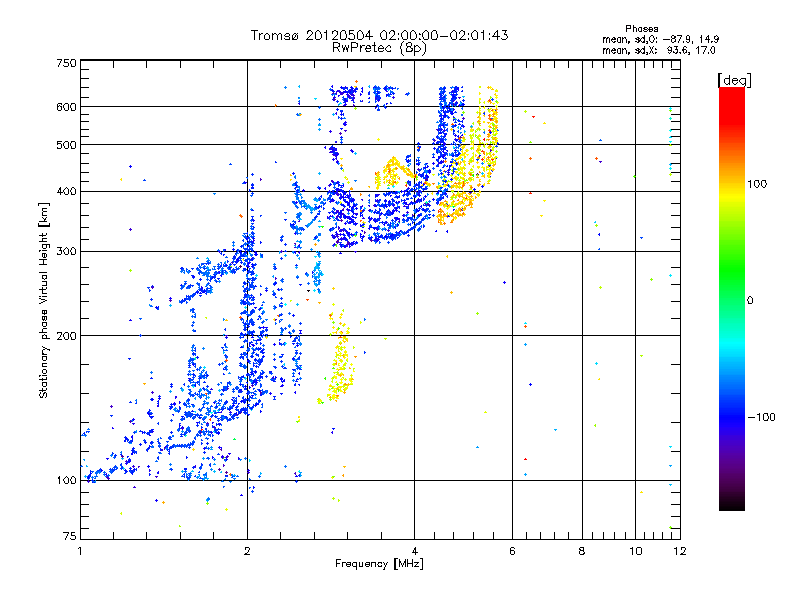The height and width of the screenshot is (600, 800).
Task: Click the y-axis tick label '200'
Action: 66,336
